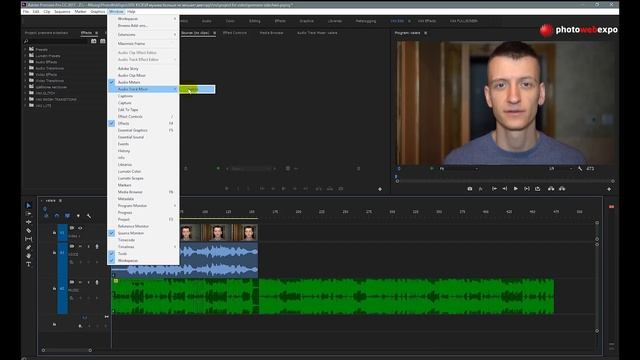
Task: Enable voice-over record on A1 track
Action: [97, 247]
